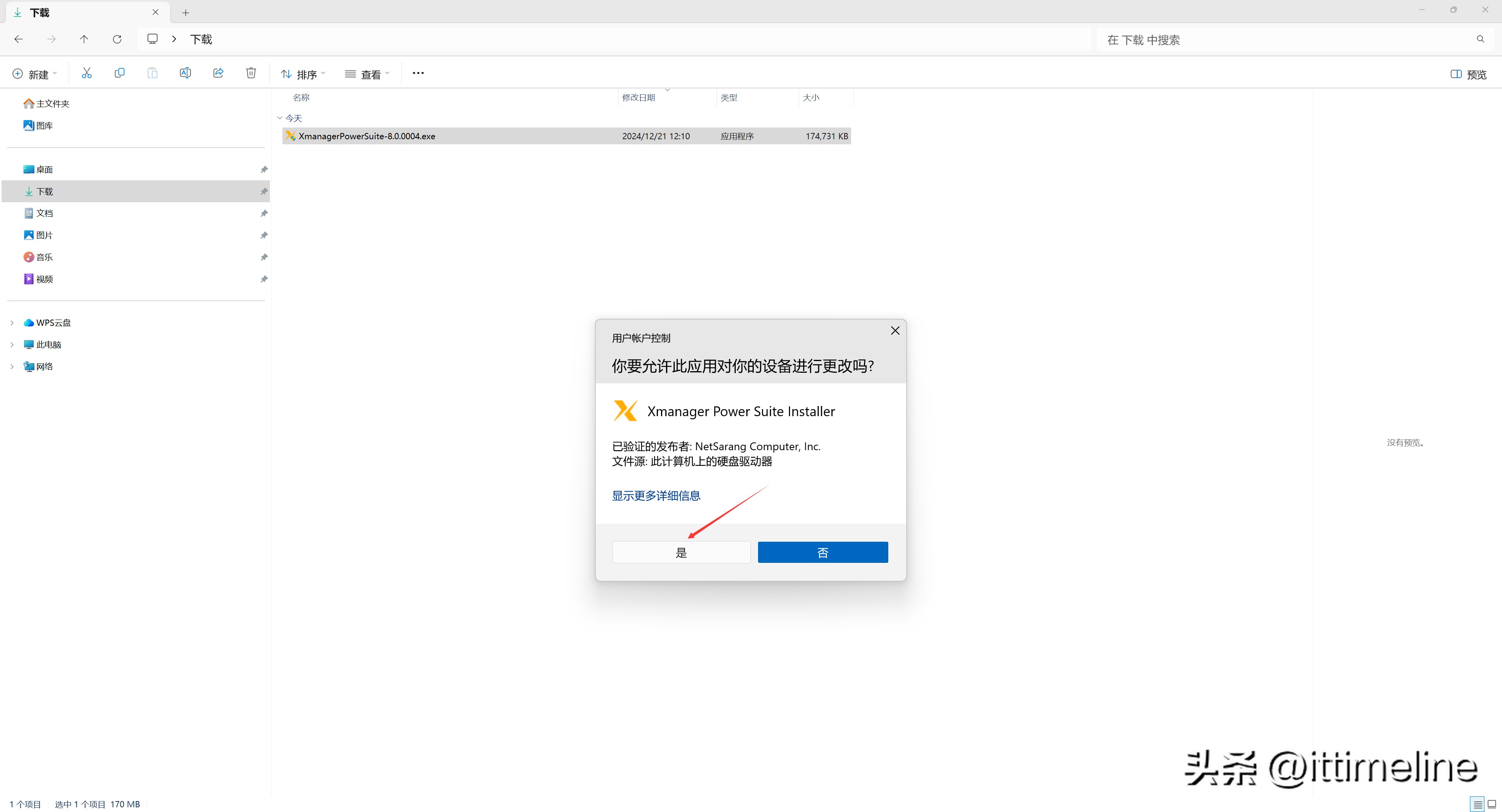This screenshot has width=1502, height=812.
Task: Open the 排序 sort dropdown
Action: [x=303, y=75]
